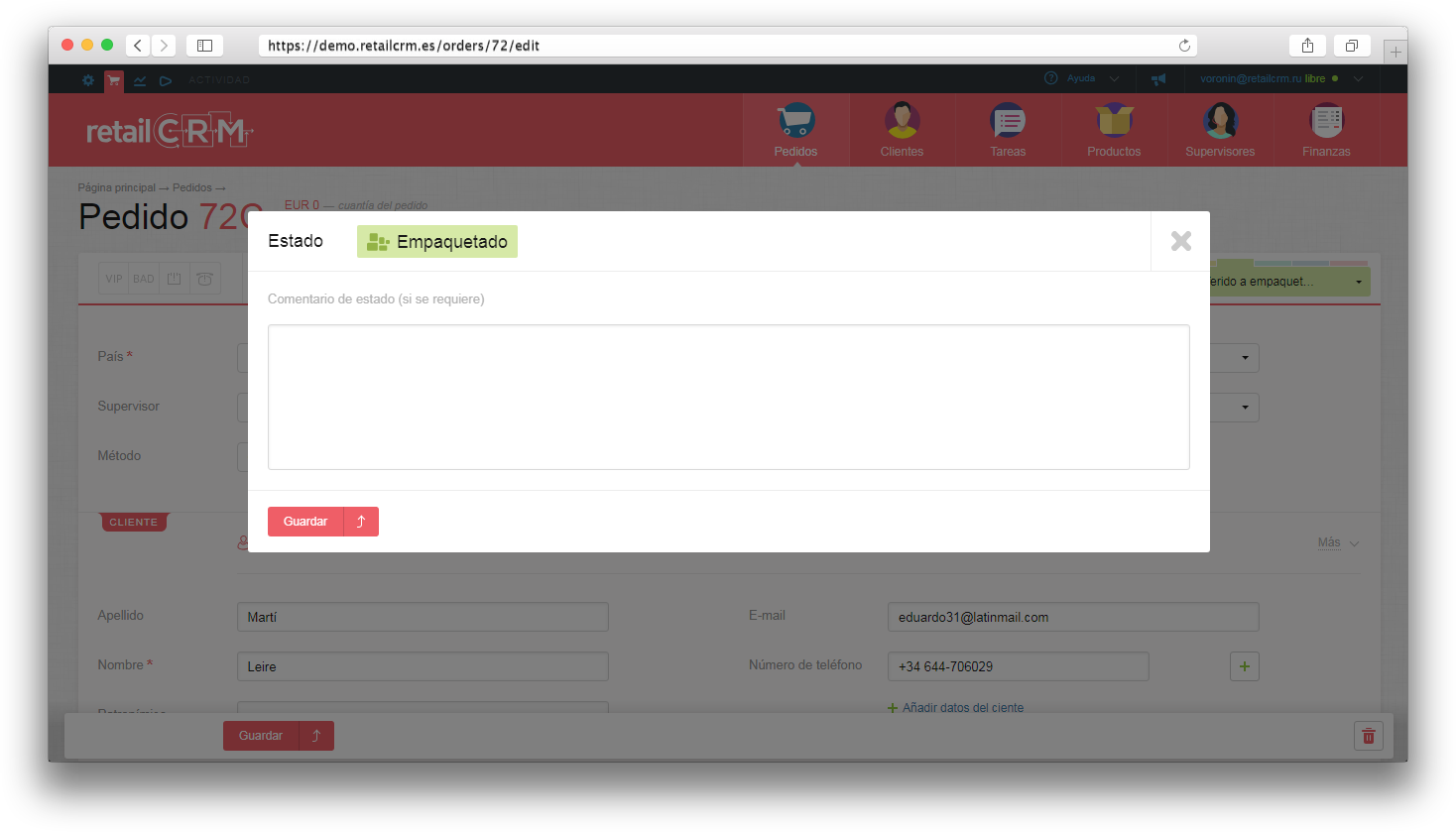Open the order status dropdown 'erido a empaquet...'

(x=1289, y=282)
